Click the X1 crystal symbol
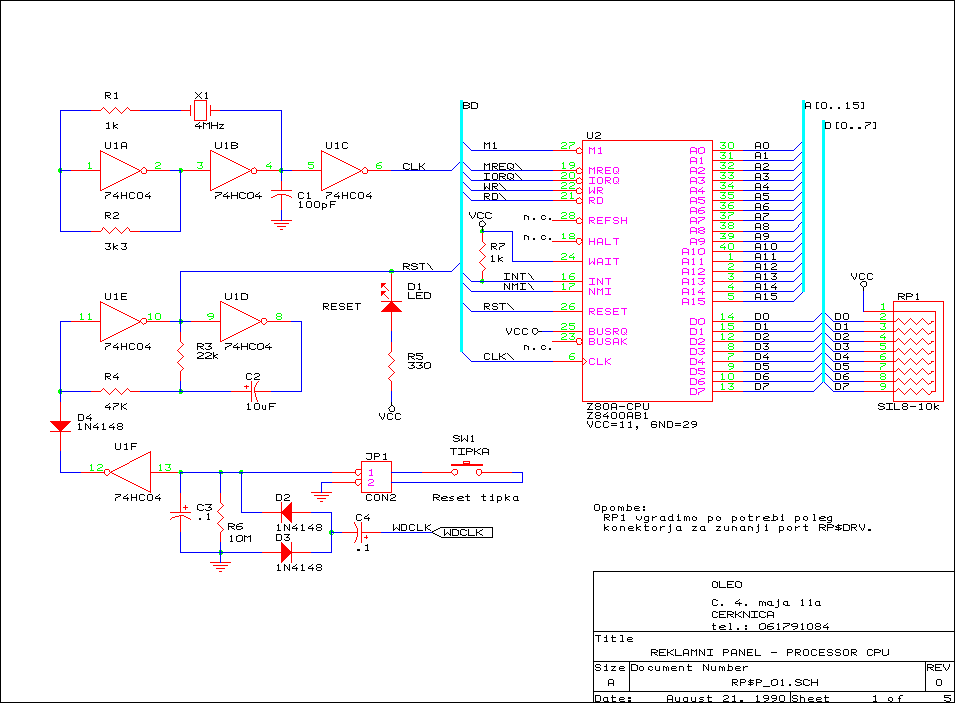This screenshot has height=703, width=955. [200, 110]
